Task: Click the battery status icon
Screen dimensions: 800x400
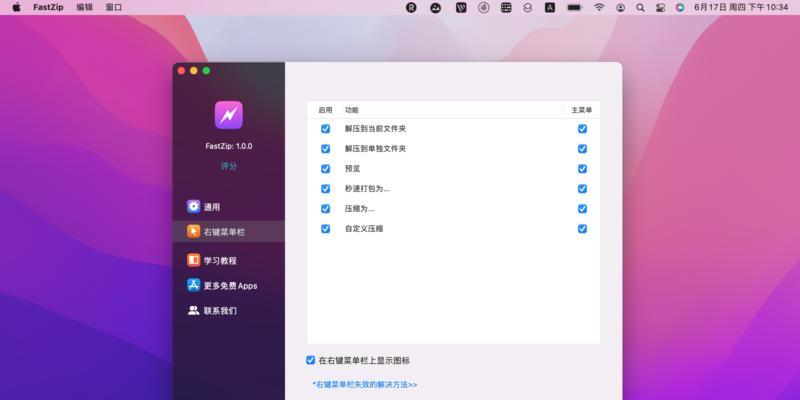Action: pos(575,8)
